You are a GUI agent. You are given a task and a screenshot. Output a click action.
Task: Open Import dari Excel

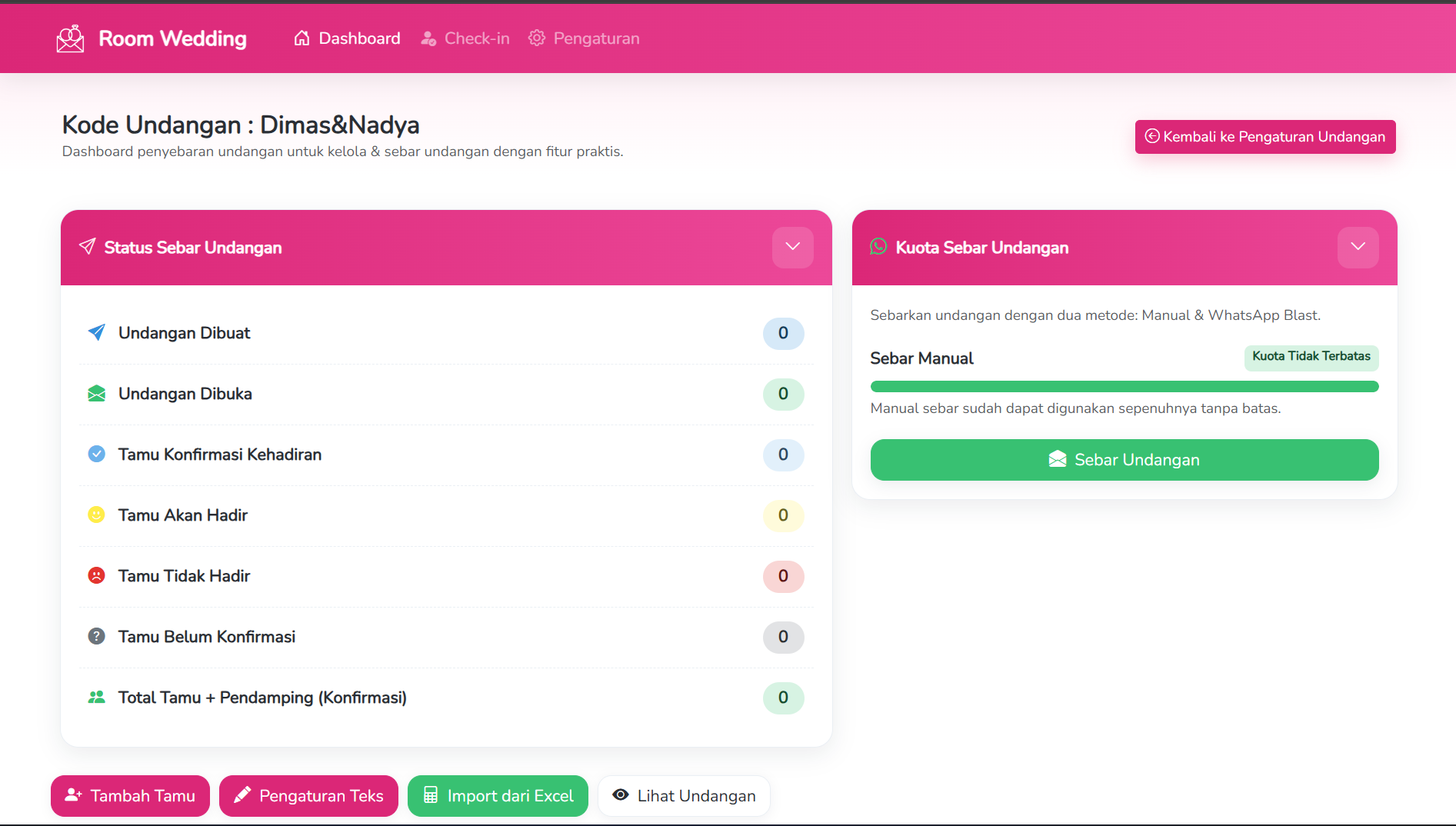pyautogui.click(x=498, y=795)
